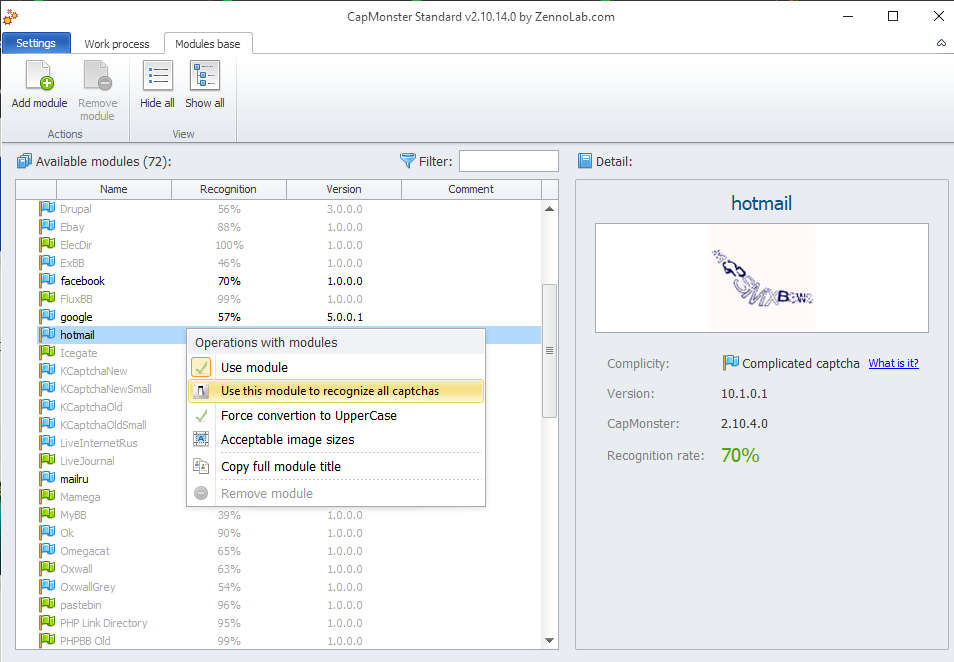Click the Acceptable image sizes icon
Viewport: 954px width, 662px height.
pos(201,439)
